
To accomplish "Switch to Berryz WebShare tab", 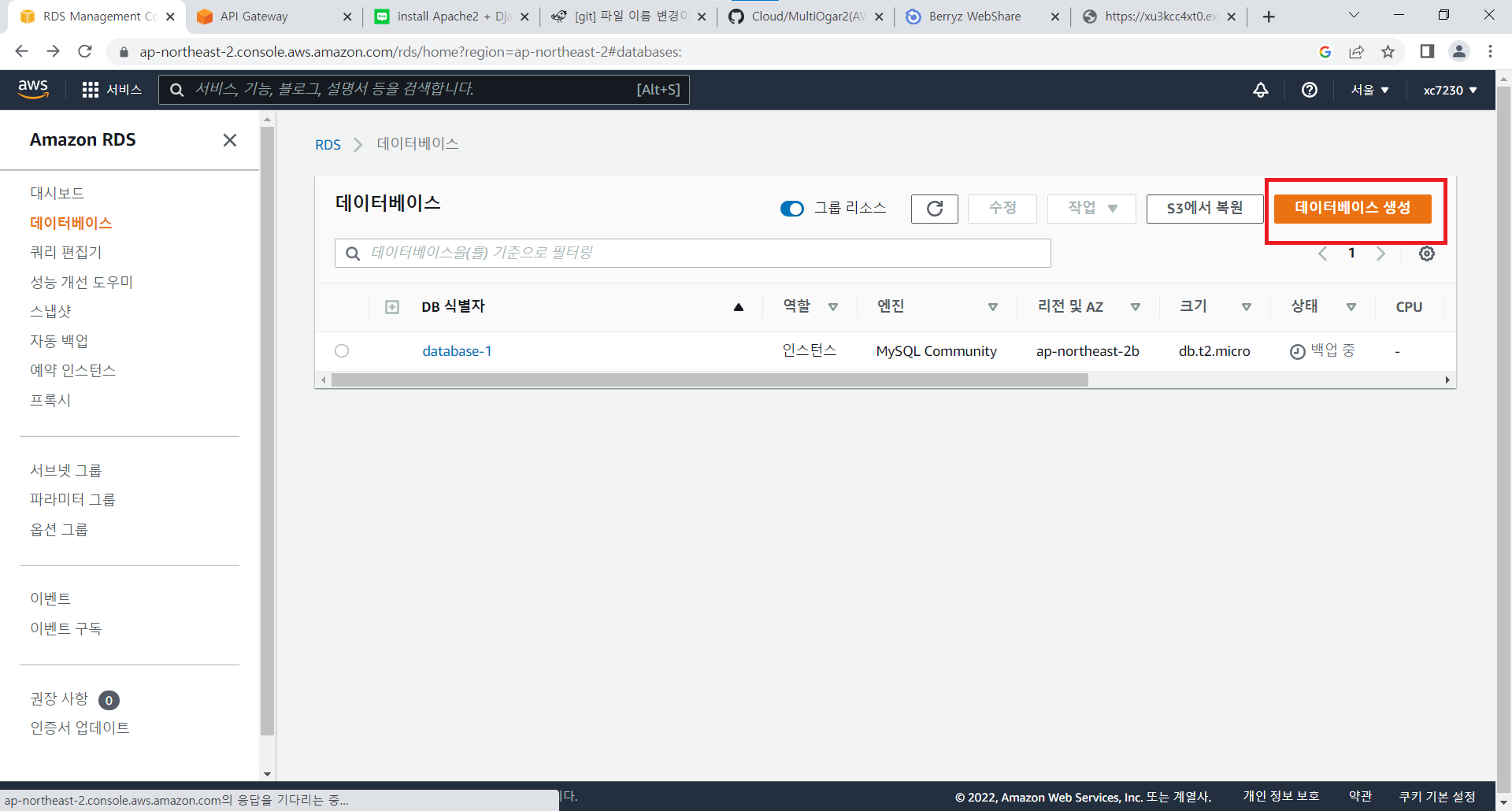I will click(981, 17).
